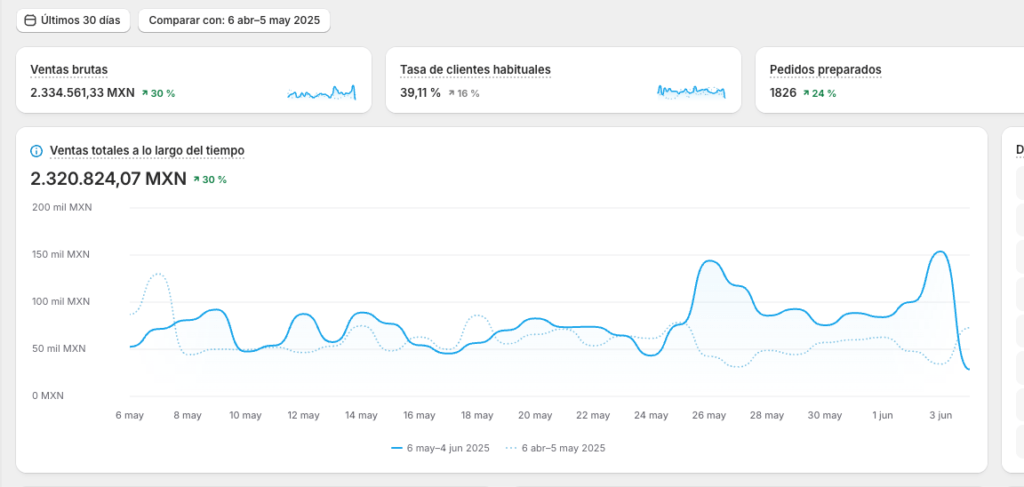Image resolution: width=1024 pixels, height=487 pixels.
Task: Open the Ventas brutas sparkline chart
Action: click(321, 93)
